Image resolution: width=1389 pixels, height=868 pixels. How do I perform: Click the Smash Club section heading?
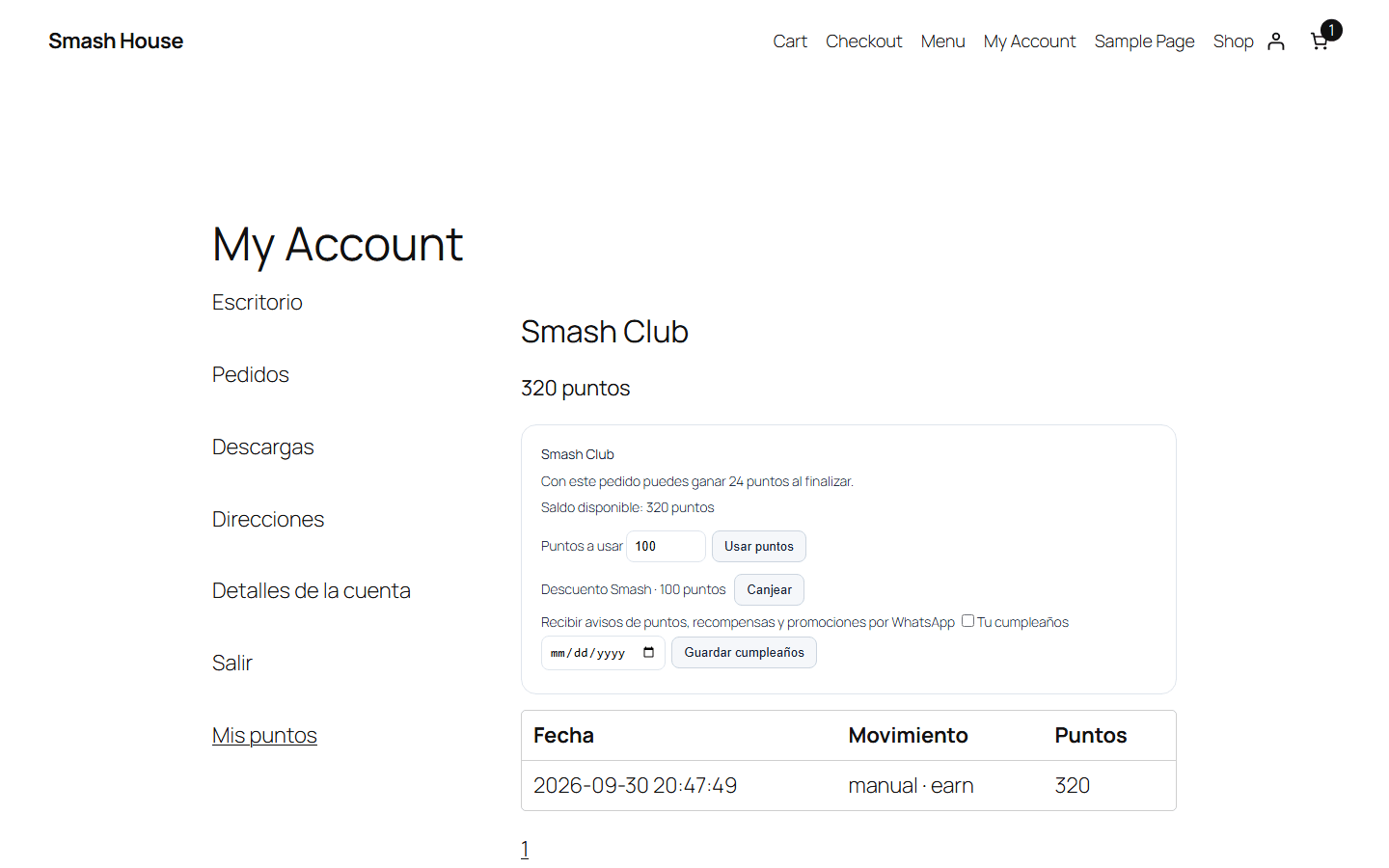[605, 332]
